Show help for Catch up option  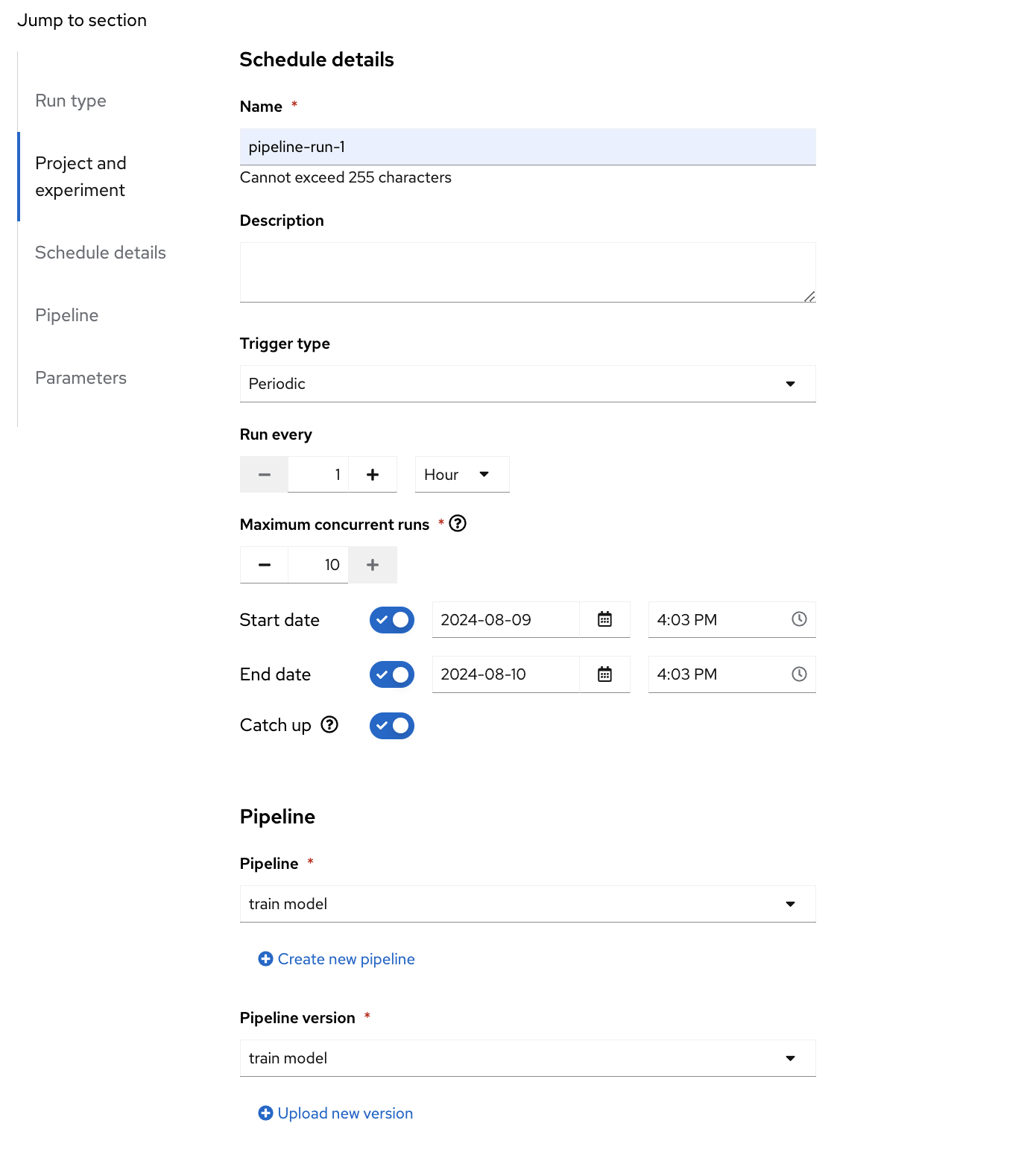click(329, 725)
